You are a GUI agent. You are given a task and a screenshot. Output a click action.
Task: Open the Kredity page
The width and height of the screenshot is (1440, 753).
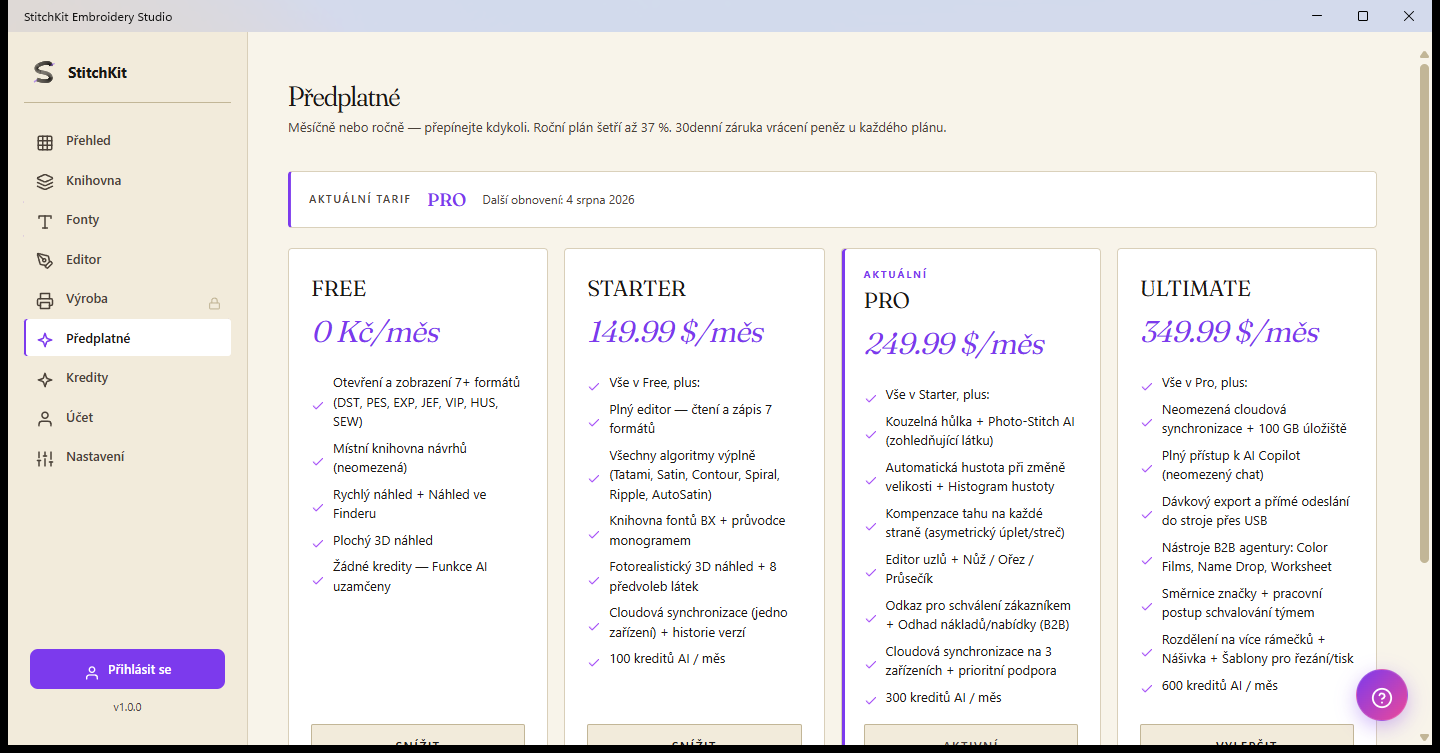point(127,378)
